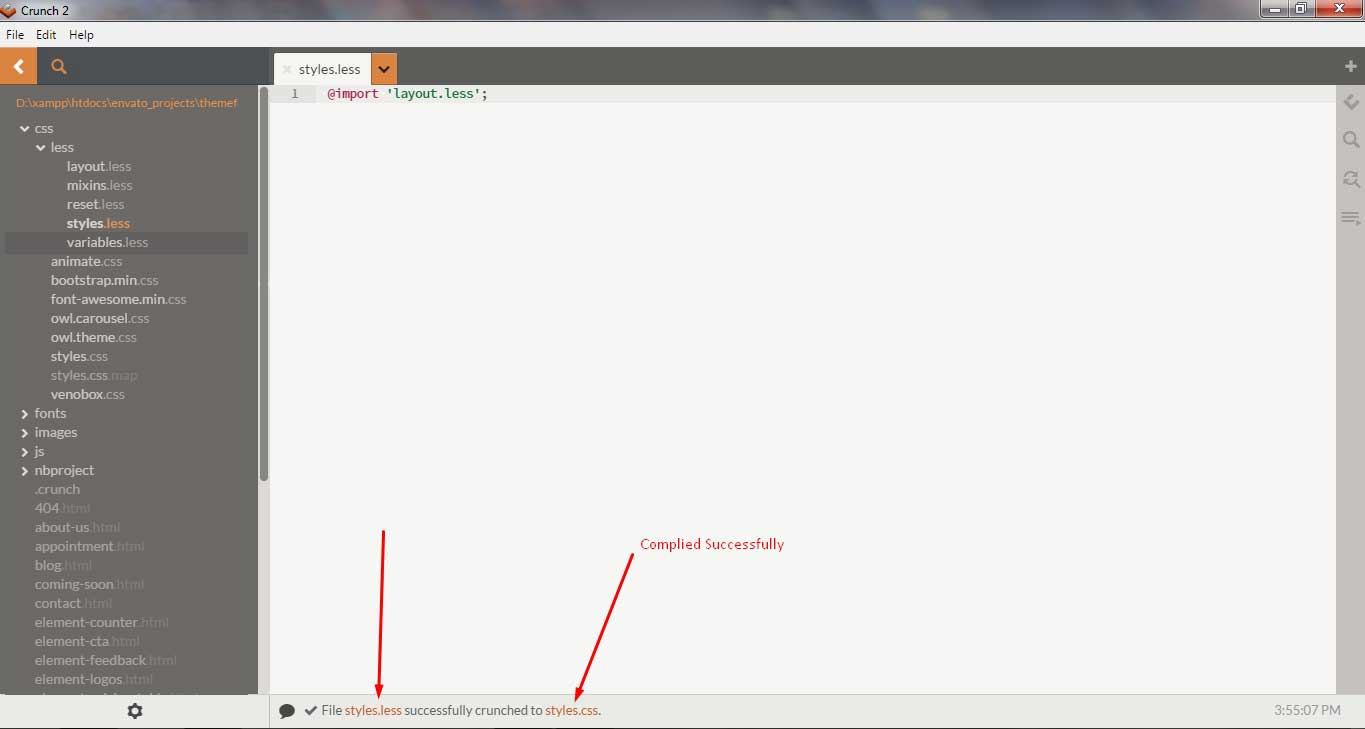
Task: Open find in editor magnifier icon
Action: click(x=1351, y=140)
